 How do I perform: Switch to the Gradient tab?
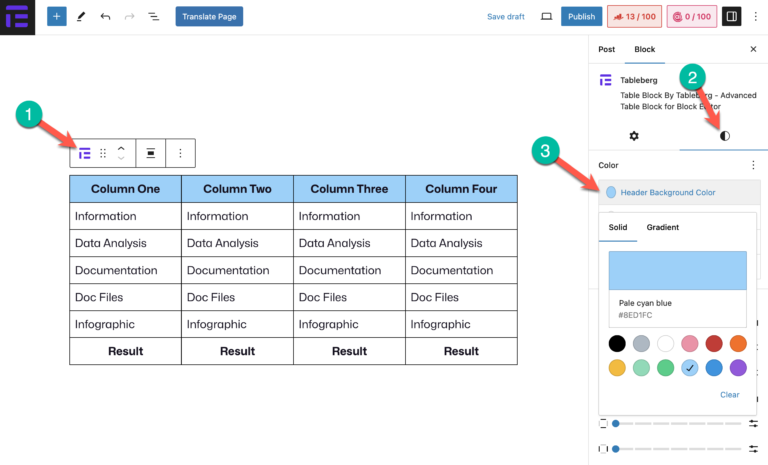click(x=662, y=227)
